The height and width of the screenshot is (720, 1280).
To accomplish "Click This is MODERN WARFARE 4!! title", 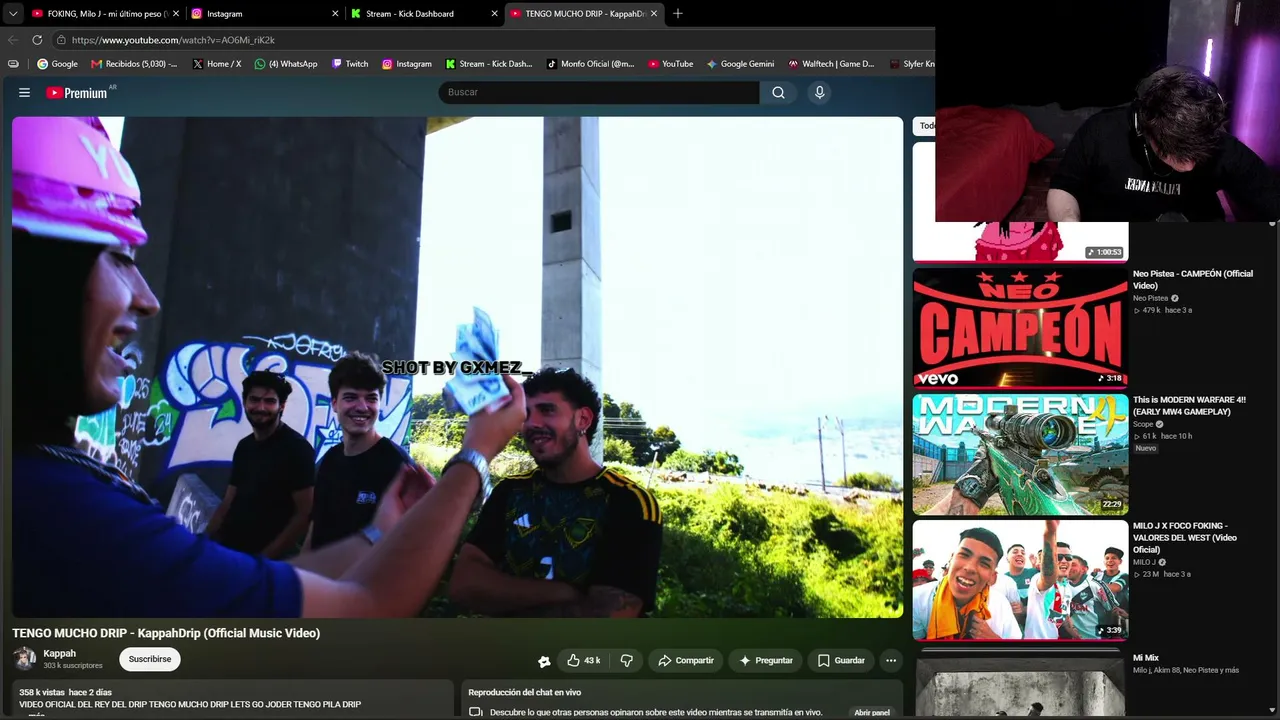I will point(1189,406).
